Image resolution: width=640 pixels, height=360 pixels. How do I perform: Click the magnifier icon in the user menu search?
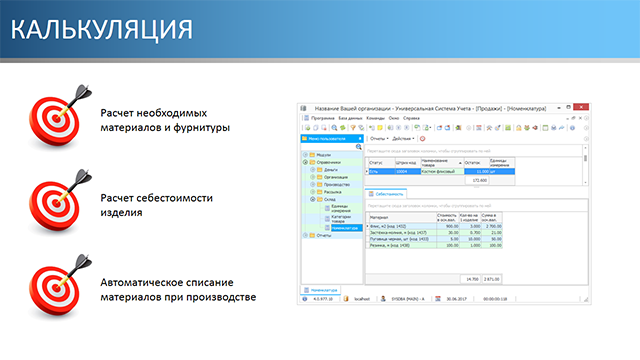click(358, 147)
